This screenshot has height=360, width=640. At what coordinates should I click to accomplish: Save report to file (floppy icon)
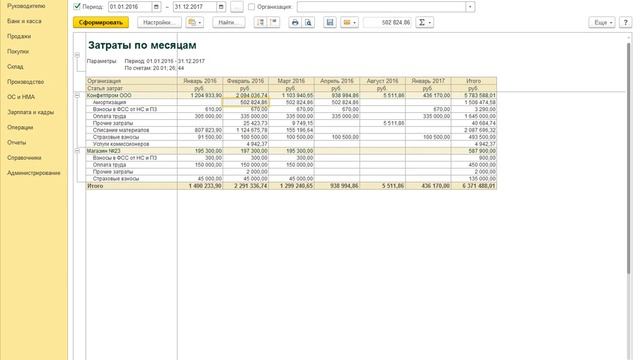pos(330,22)
